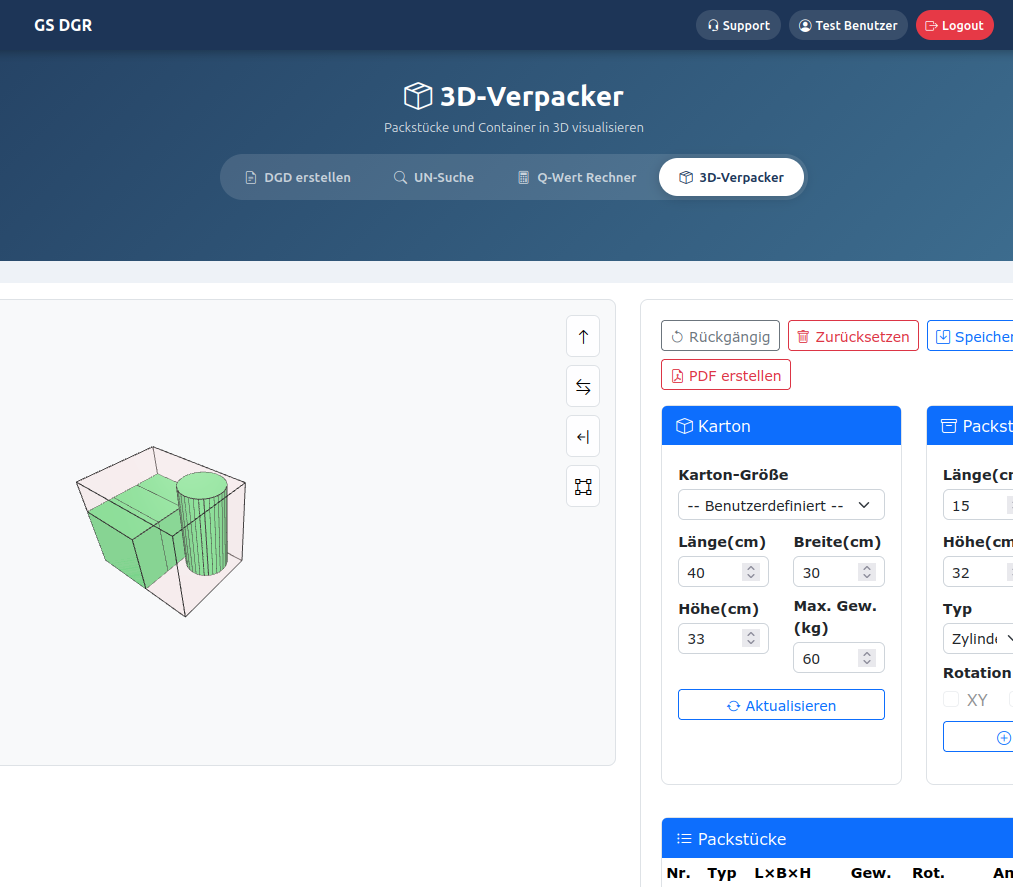Click the swap arrows view button
Screen dimensions: 1013x887
tap(583, 386)
